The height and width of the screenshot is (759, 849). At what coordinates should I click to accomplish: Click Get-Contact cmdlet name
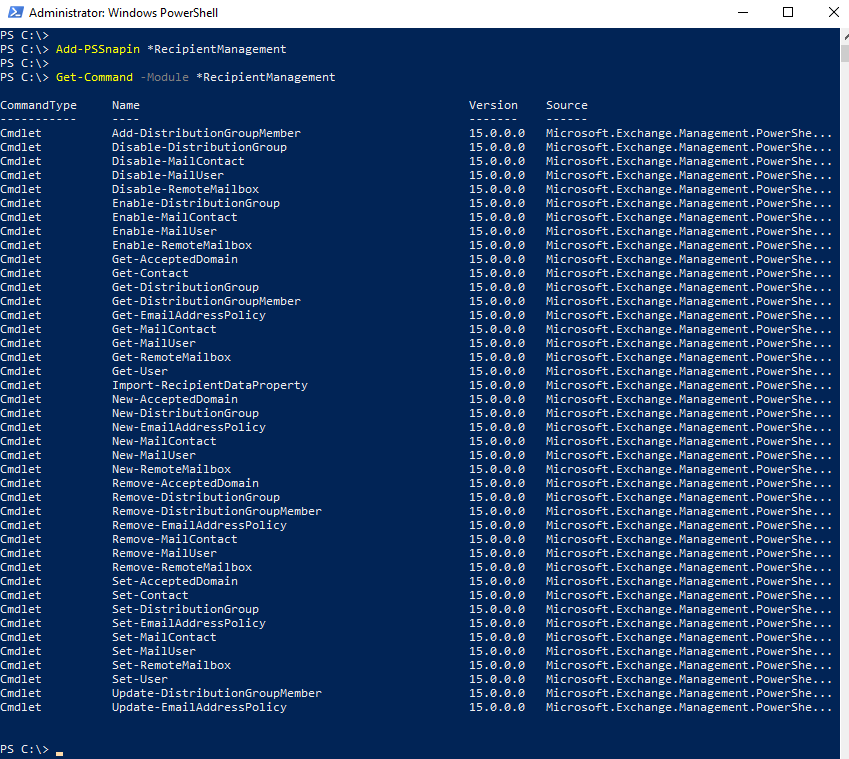pos(150,273)
